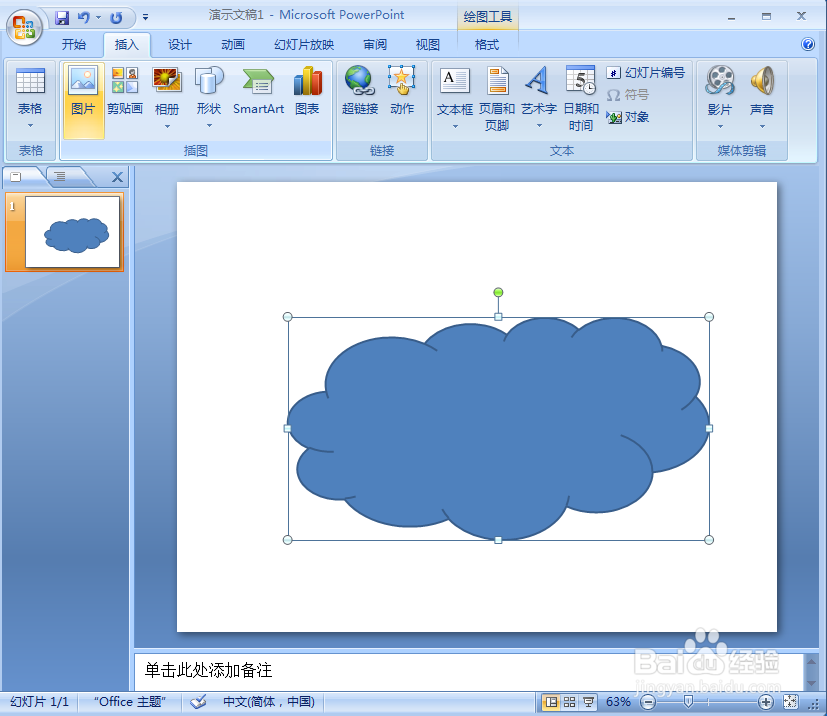Open the undo history dropdown arrow
Screen dimensions: 827x716
pyautogui.click(x=99, y=18)
